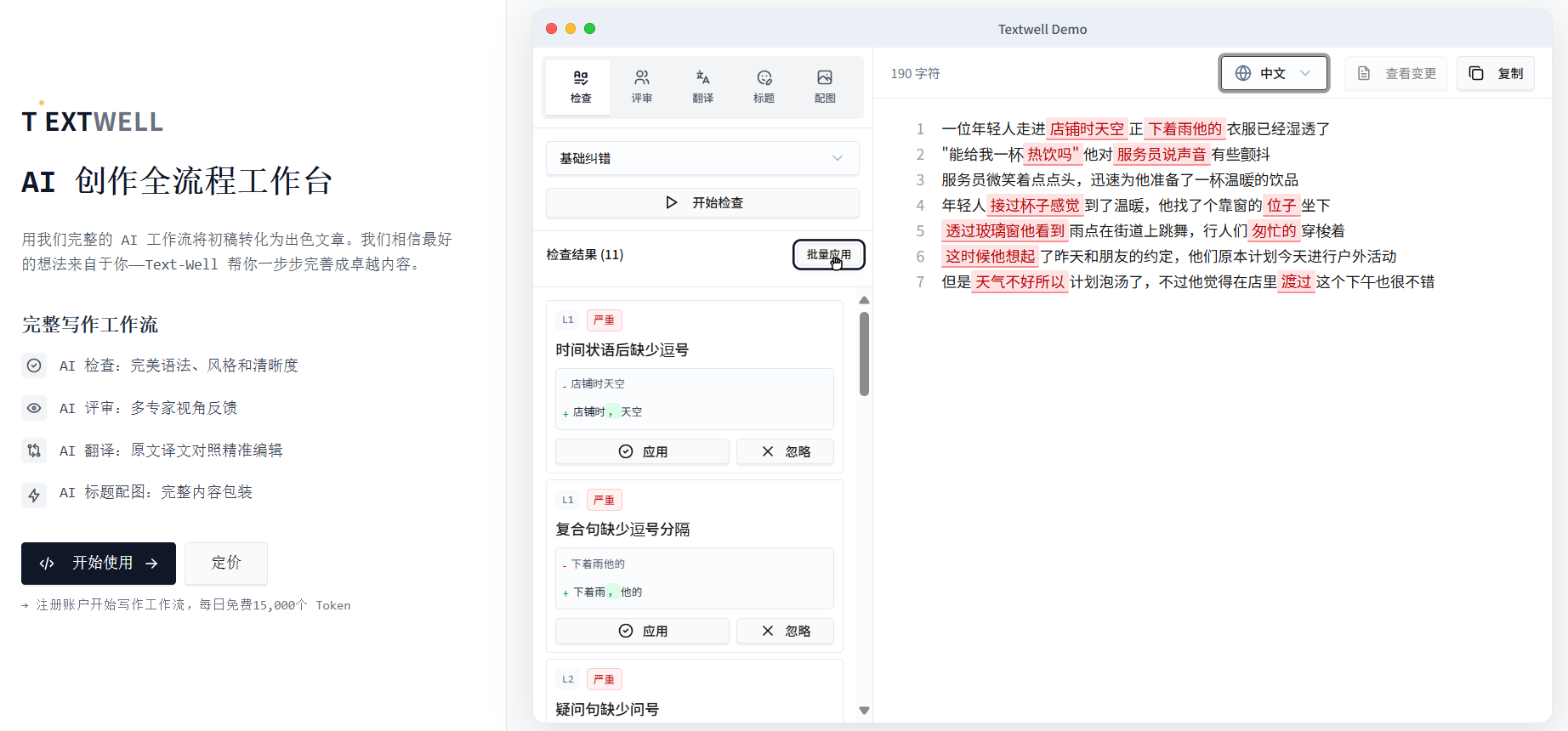Screen dimensions: 1568x731
Task: Ignore the 复合句缺少逗号分隔 suggestion
Action: pos(785,631)
